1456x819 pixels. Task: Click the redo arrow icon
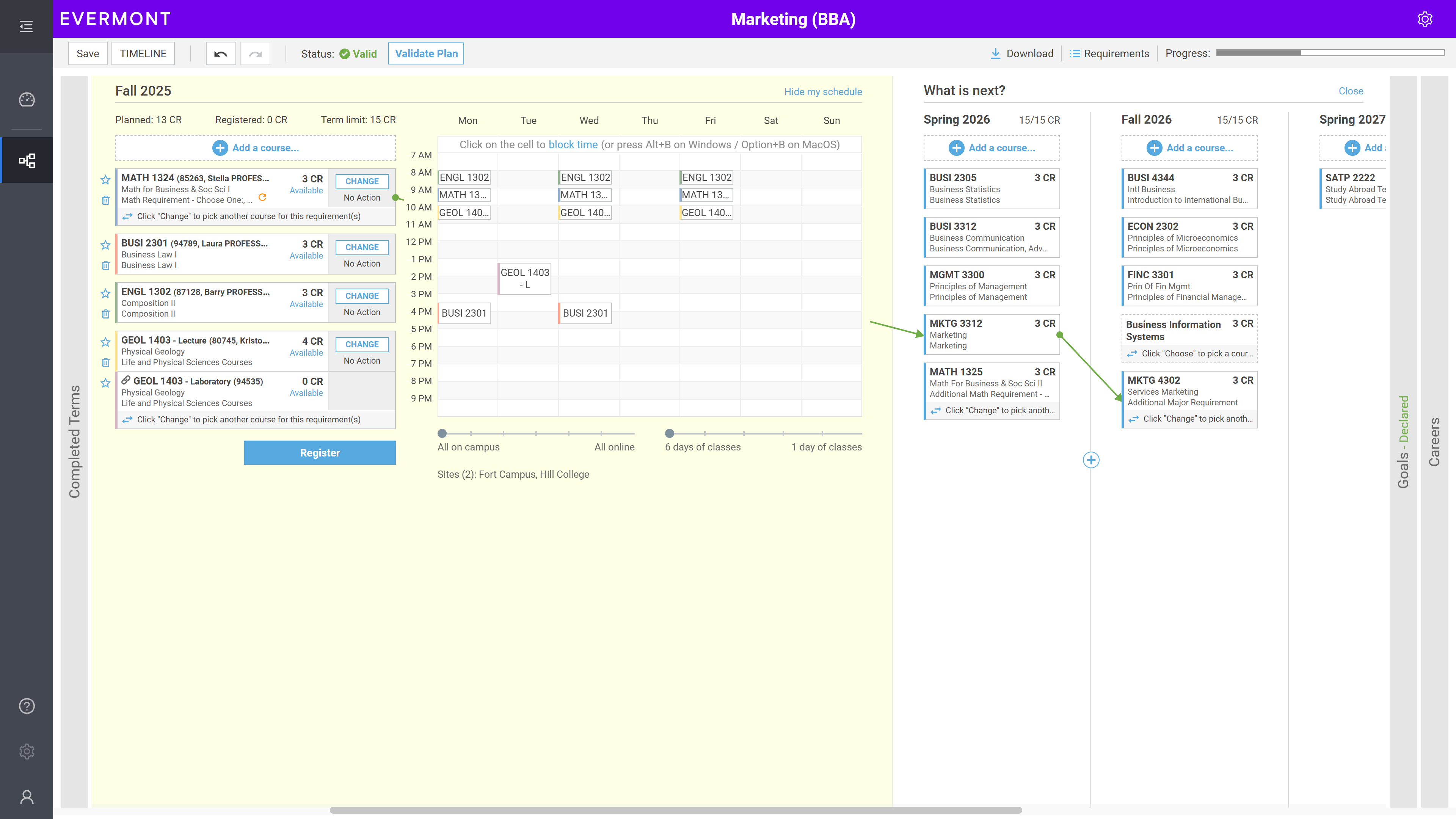click(x=255, y=54)
